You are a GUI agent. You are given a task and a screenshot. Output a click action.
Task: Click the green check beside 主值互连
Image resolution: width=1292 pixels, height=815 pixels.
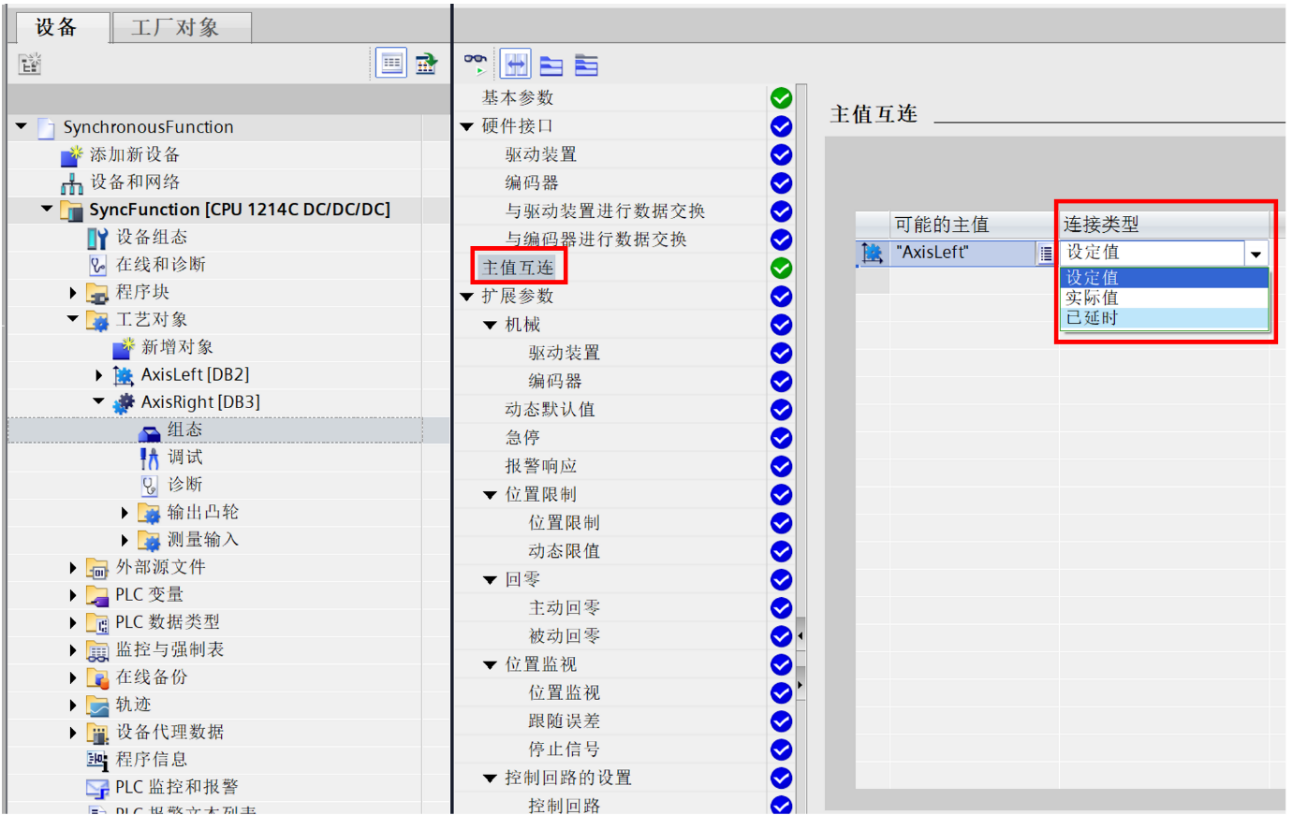[781, 267]
